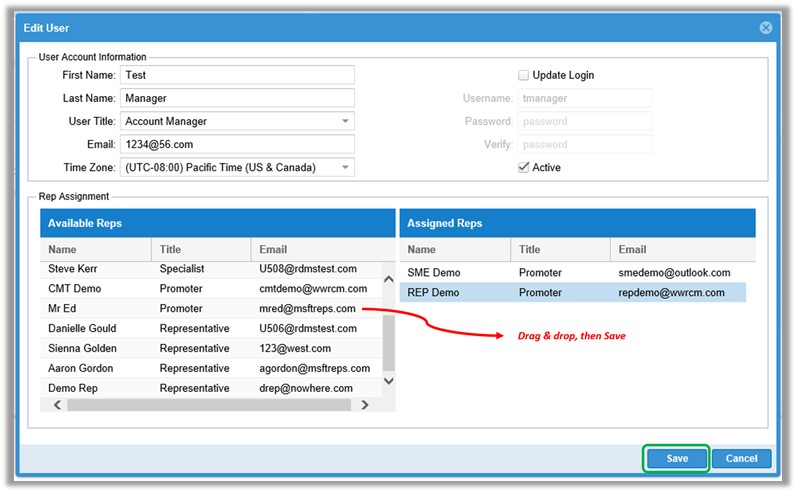Close the Edit User dialog
797x493 pixels.
point(766,28)
